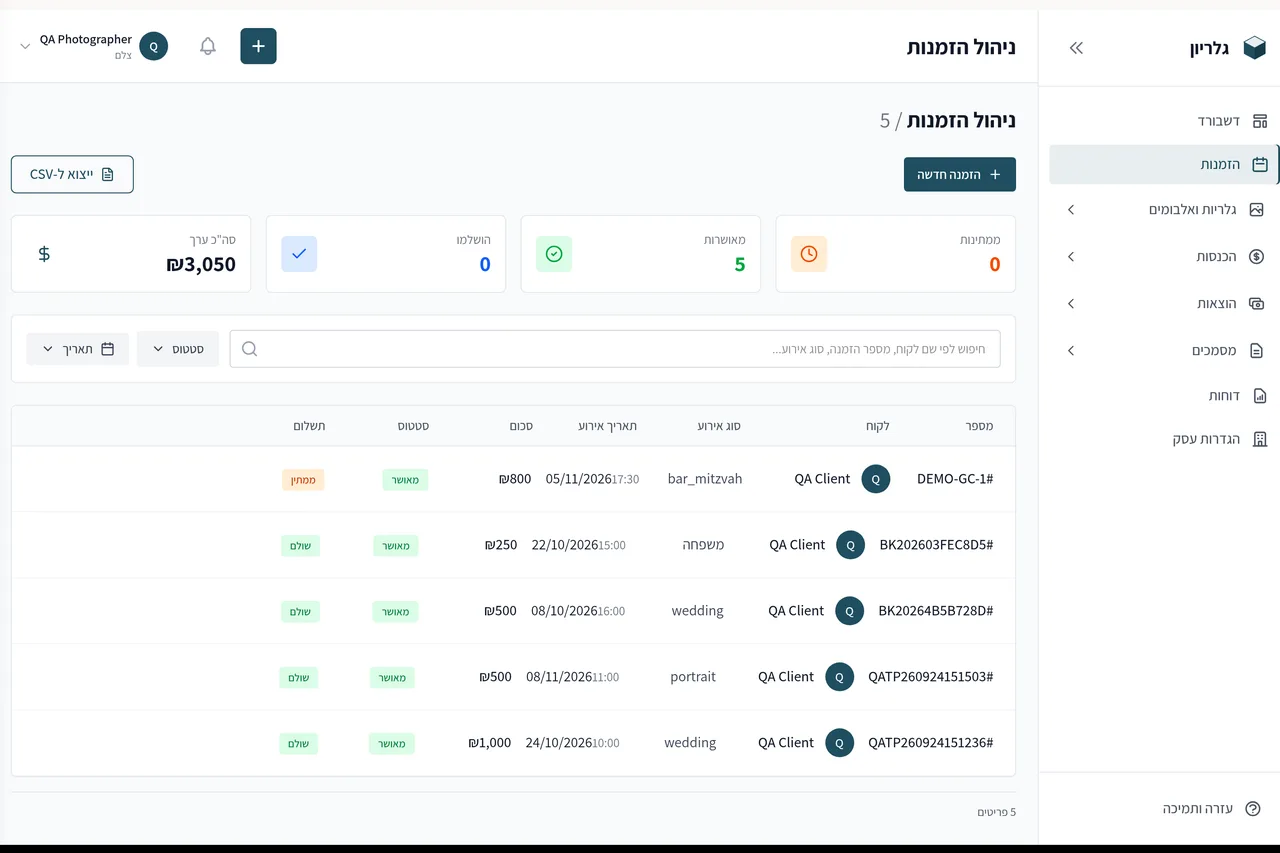
Task: Click the search magnifier icon
Action: (250, 349)
